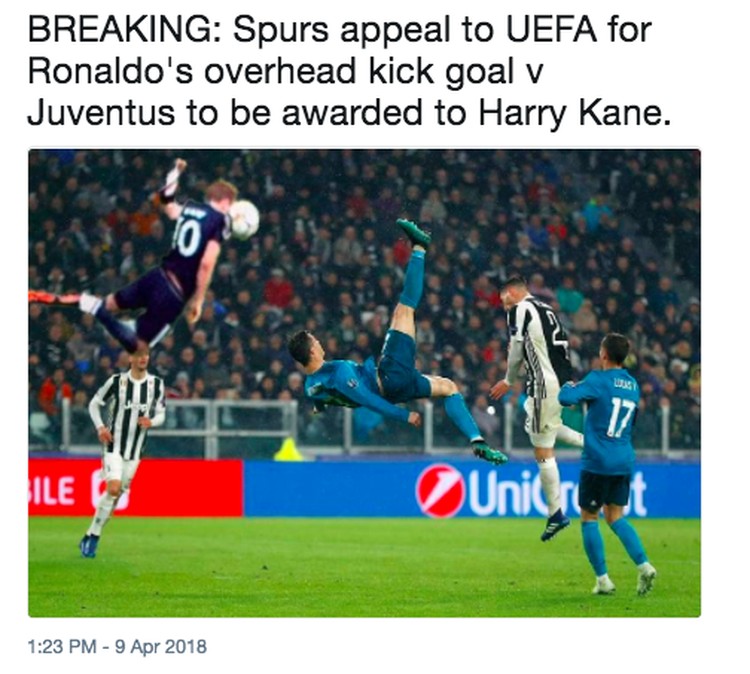Click the red circular UniCredit emblem
750x674 pixels.
440,490
